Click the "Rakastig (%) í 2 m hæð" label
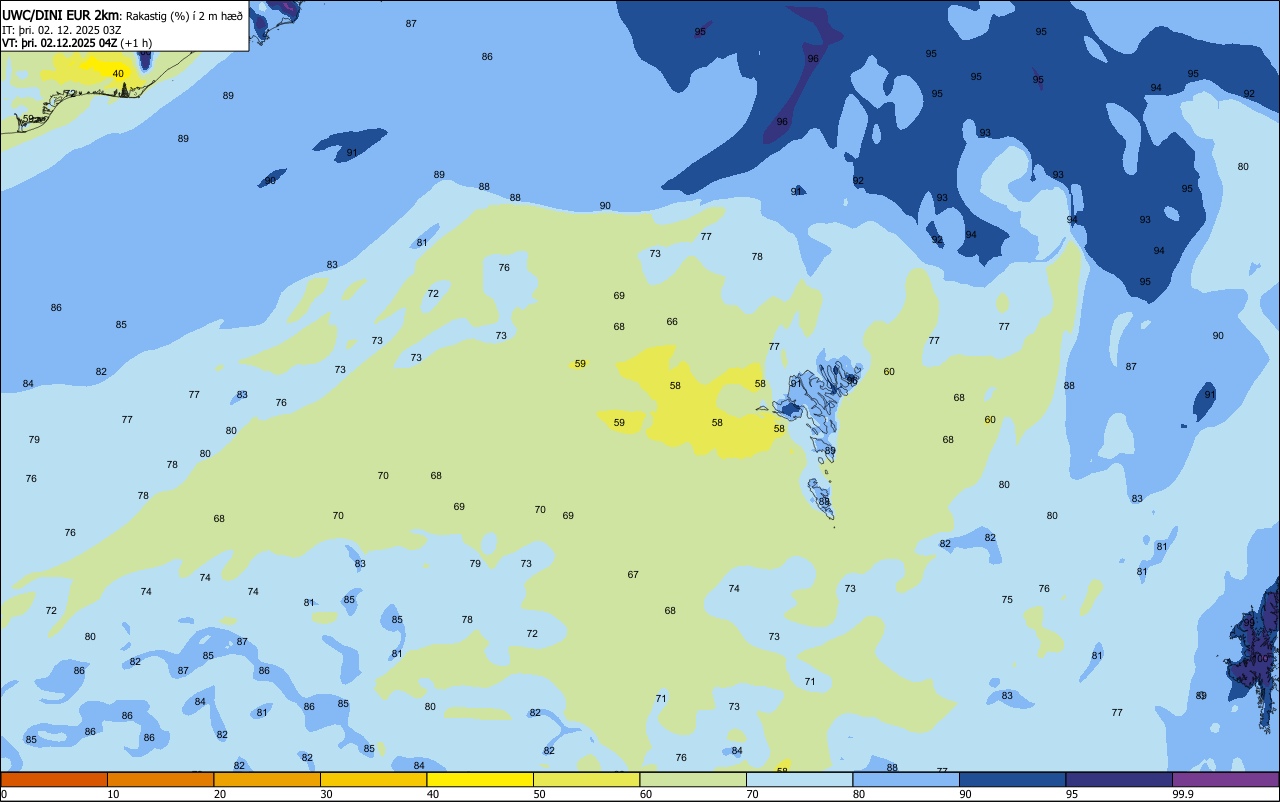The height and width of the screenshot is (802, 1280). coord(184,16)
